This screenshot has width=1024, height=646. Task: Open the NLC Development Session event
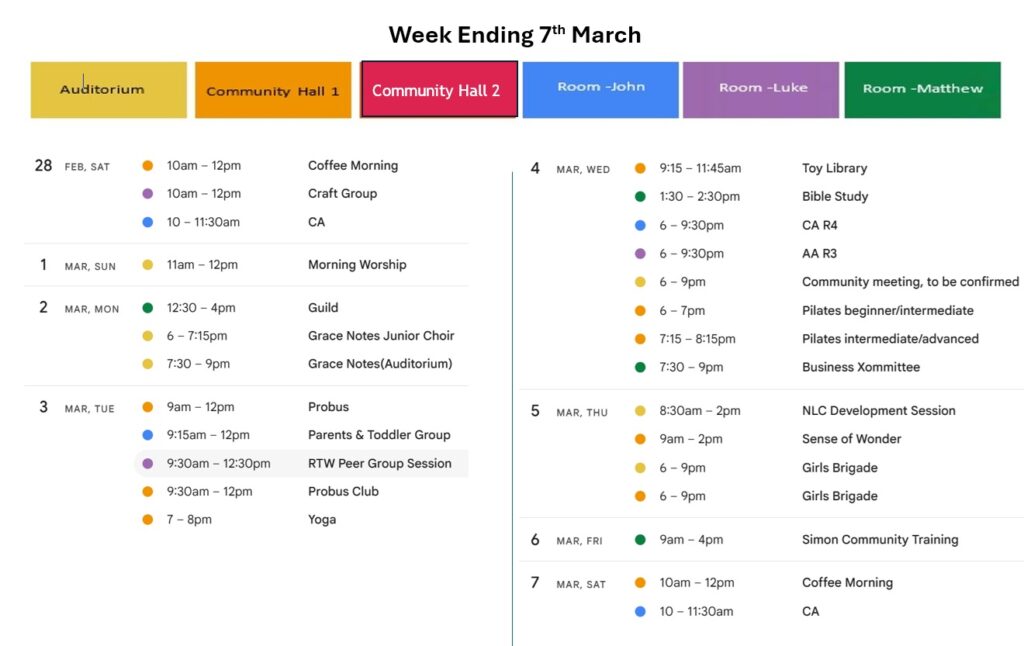coord(878,411)
